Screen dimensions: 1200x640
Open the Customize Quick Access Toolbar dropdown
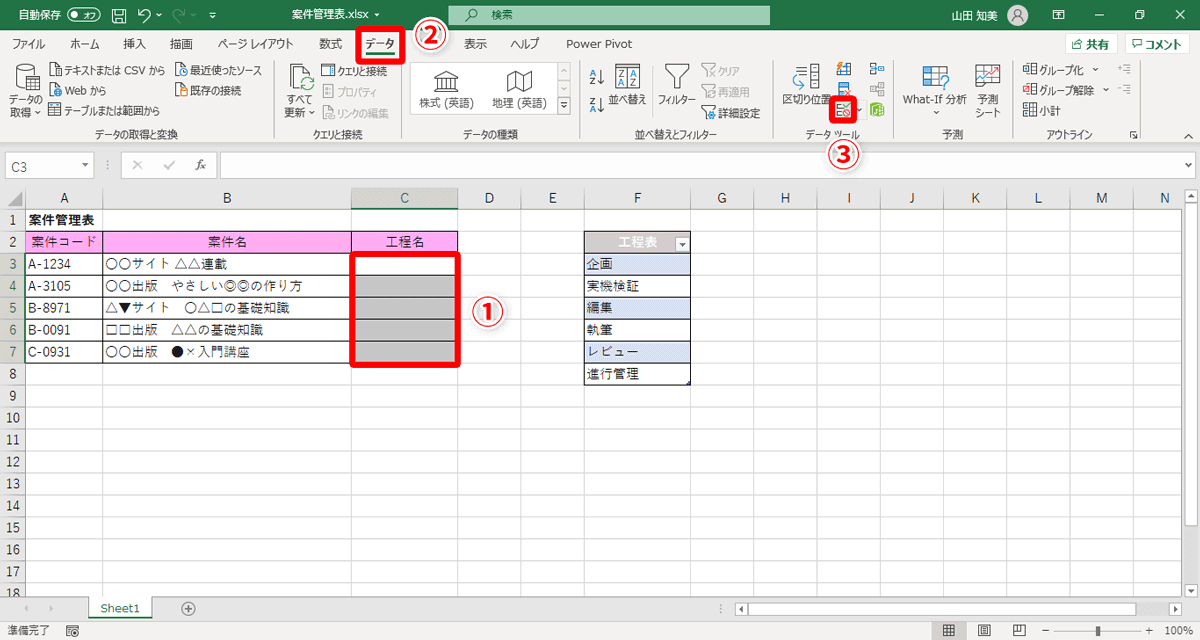(212, 16)
